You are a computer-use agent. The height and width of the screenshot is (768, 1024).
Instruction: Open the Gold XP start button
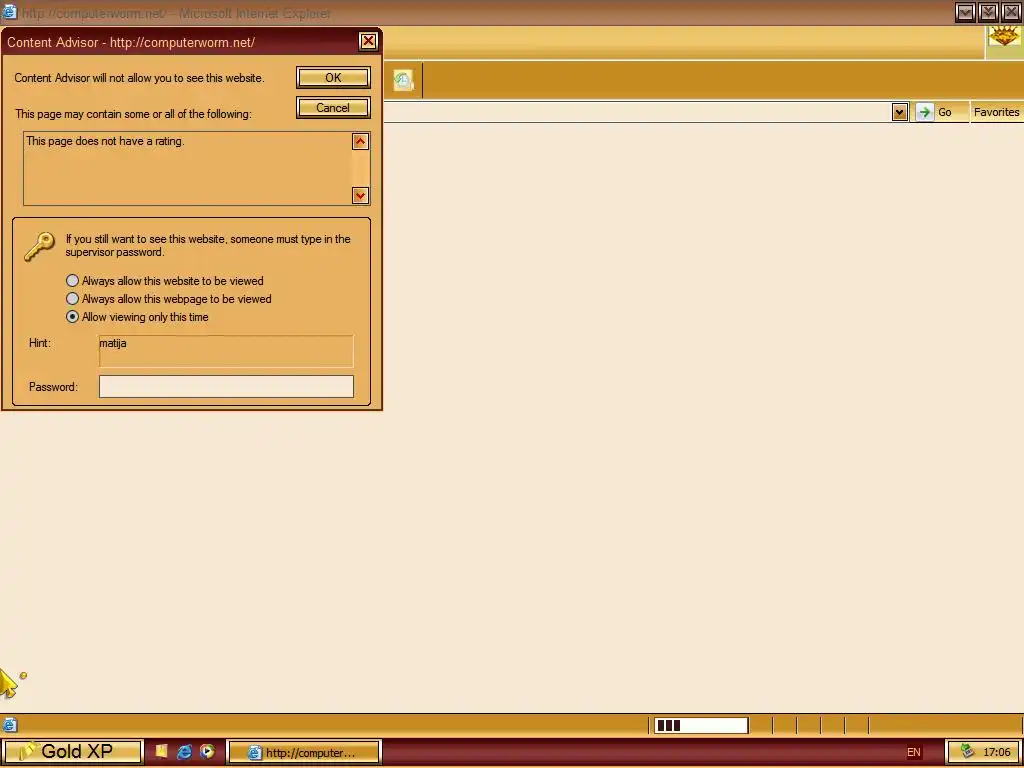[x=72, y=752]
